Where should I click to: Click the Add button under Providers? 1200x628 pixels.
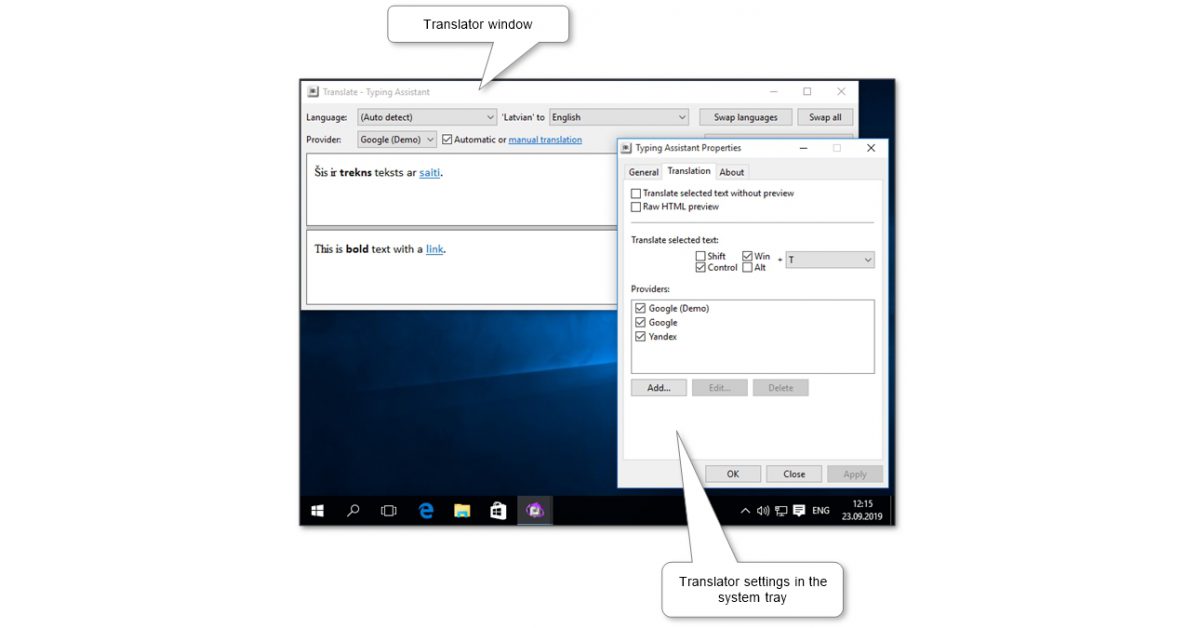tap(658, 387)
